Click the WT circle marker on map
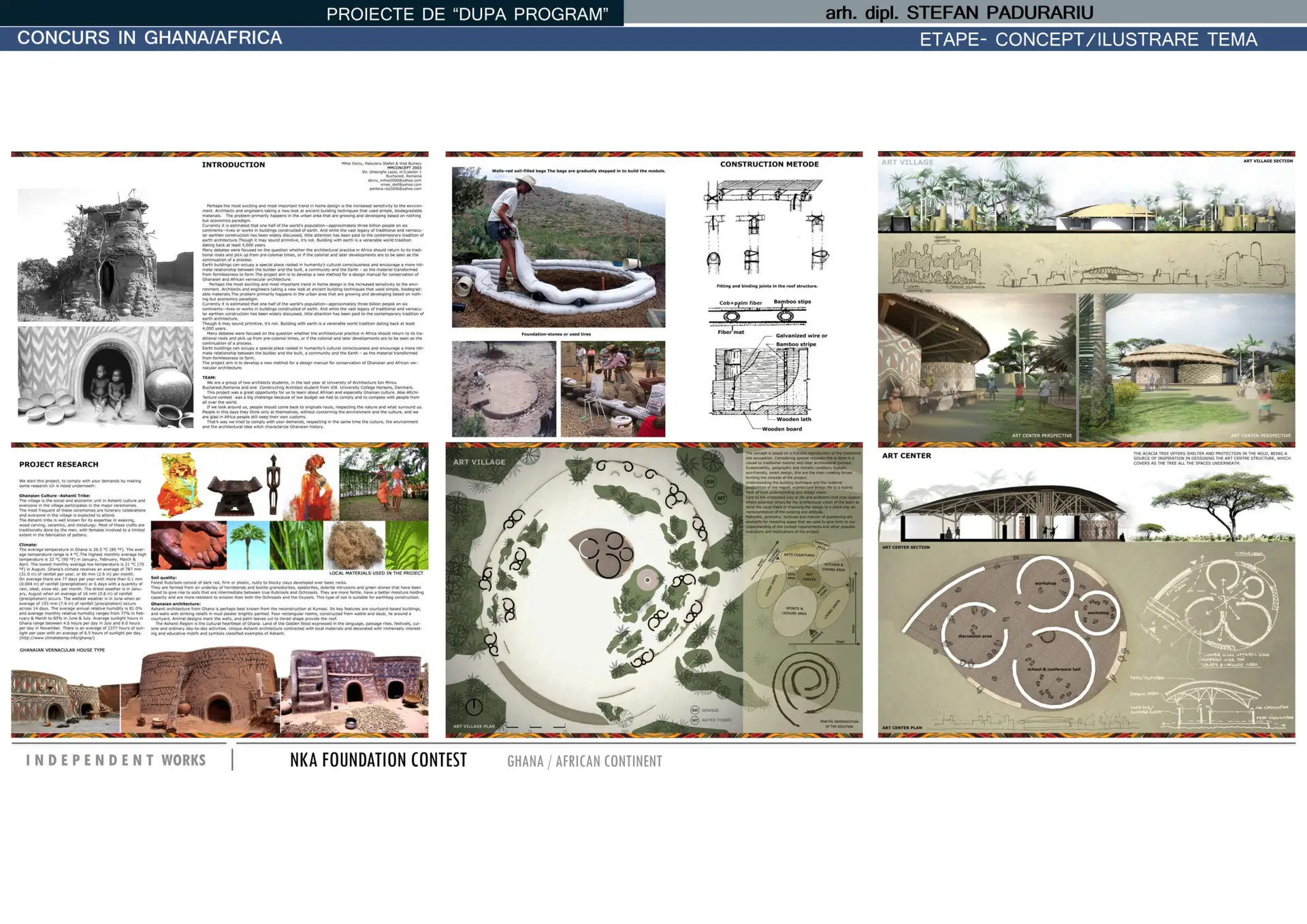The image size is (1307, 924). pyautogui.click(x=721, y=498)
